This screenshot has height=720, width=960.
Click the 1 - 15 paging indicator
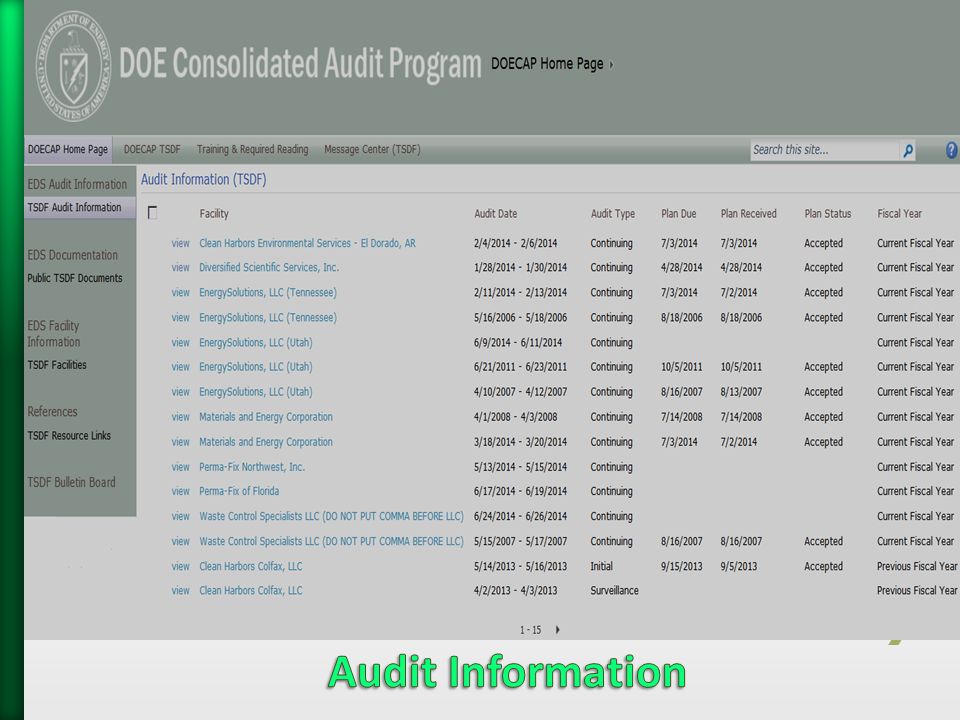point(530,630)
